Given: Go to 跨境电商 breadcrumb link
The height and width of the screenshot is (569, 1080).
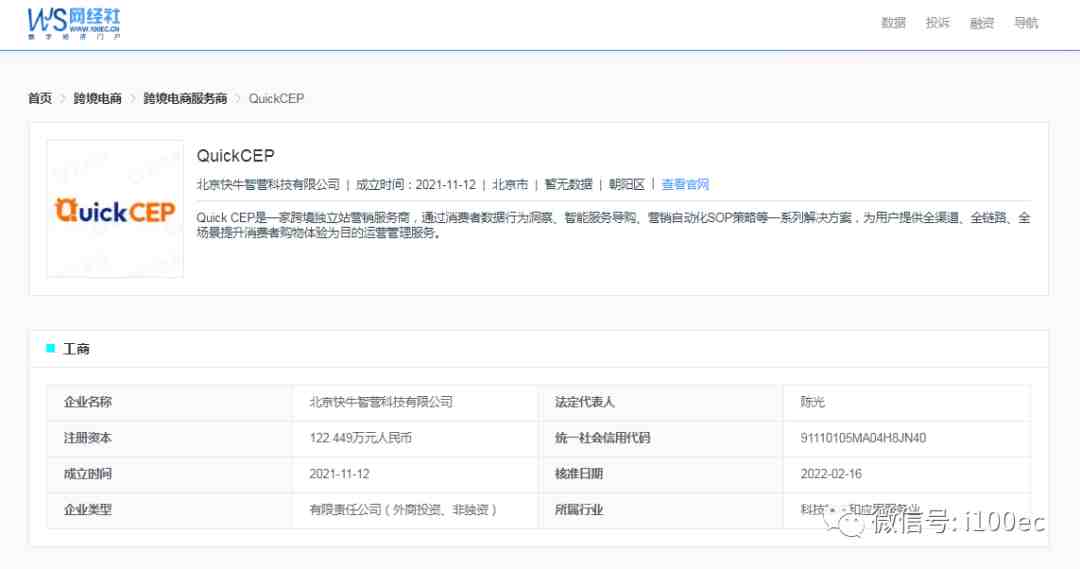Looking at the screenshot, I should click(97, 99).
